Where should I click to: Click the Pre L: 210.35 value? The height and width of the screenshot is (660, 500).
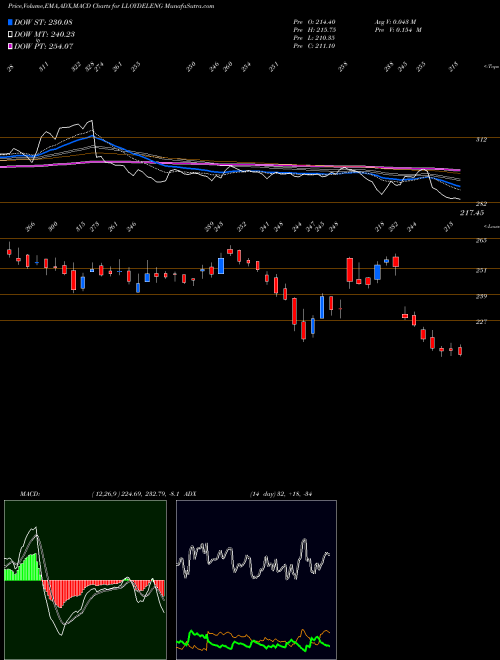(315, 38)
